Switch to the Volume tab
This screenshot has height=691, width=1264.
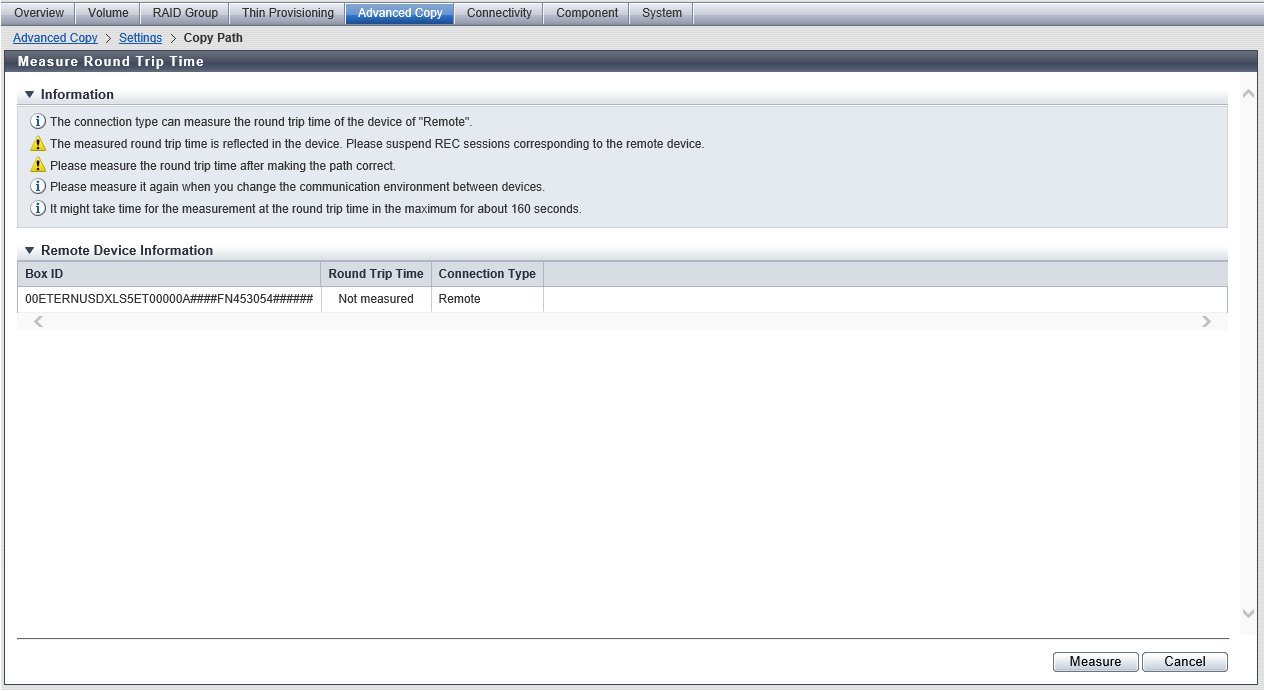coord(108,13)
